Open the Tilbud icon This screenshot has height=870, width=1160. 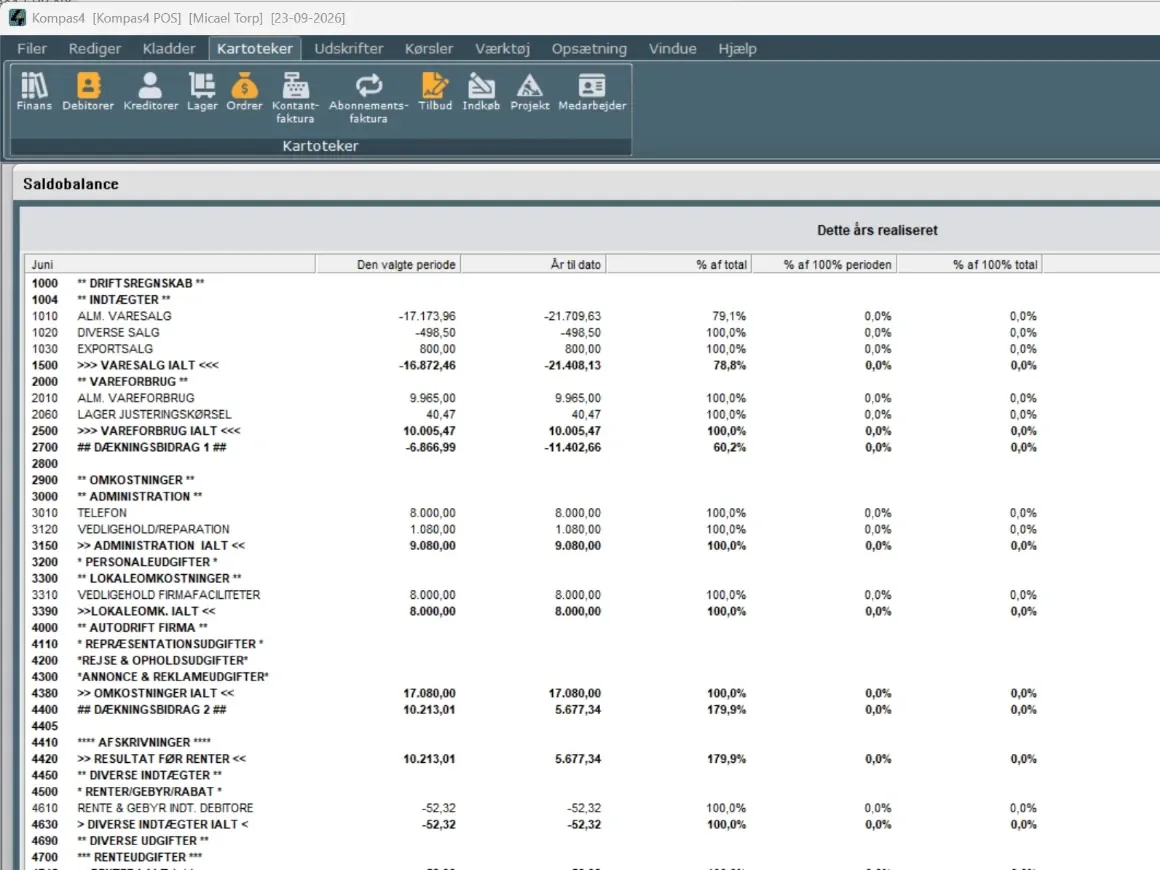coord(435,92)
